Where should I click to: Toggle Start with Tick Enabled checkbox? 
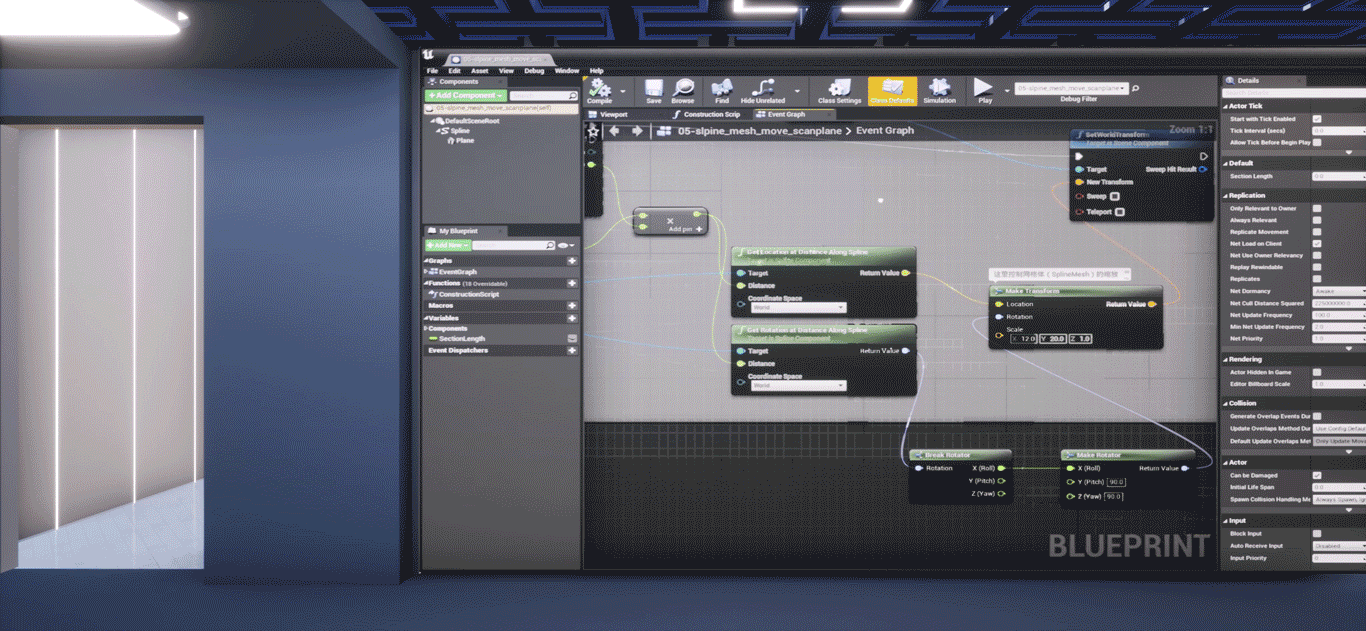(x=1317, y=119)
